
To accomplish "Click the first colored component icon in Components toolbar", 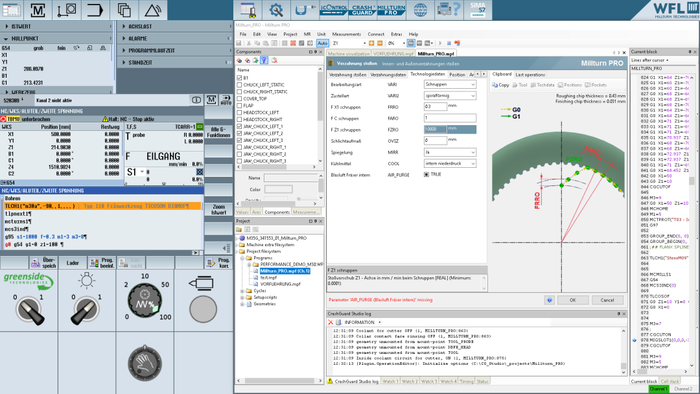I will [x=239, y=60].
